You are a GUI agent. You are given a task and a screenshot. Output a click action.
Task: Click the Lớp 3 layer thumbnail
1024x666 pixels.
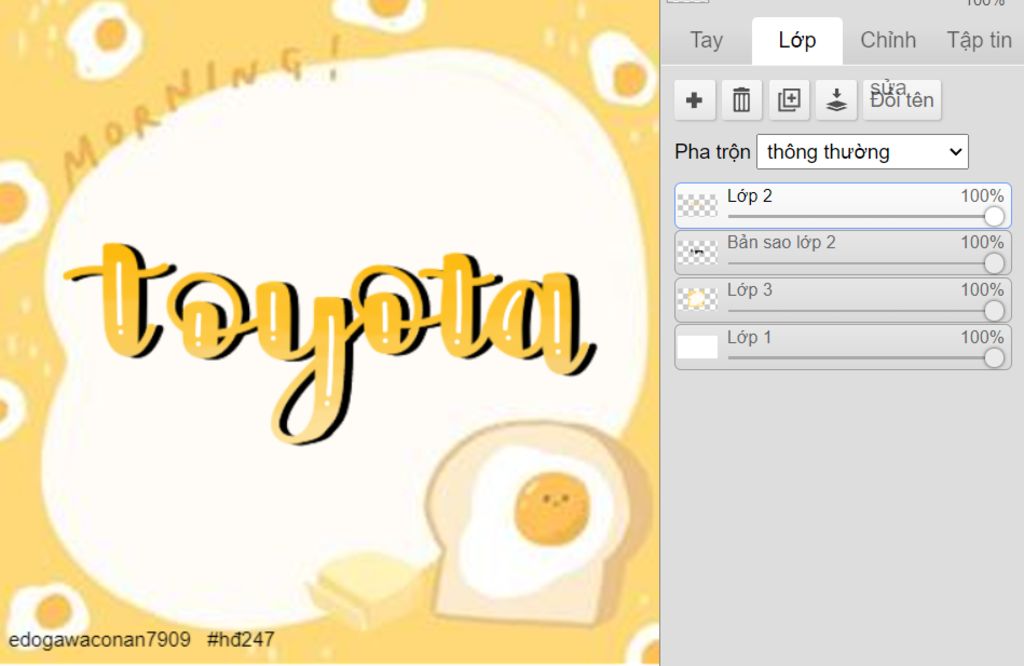pos(697,300)
